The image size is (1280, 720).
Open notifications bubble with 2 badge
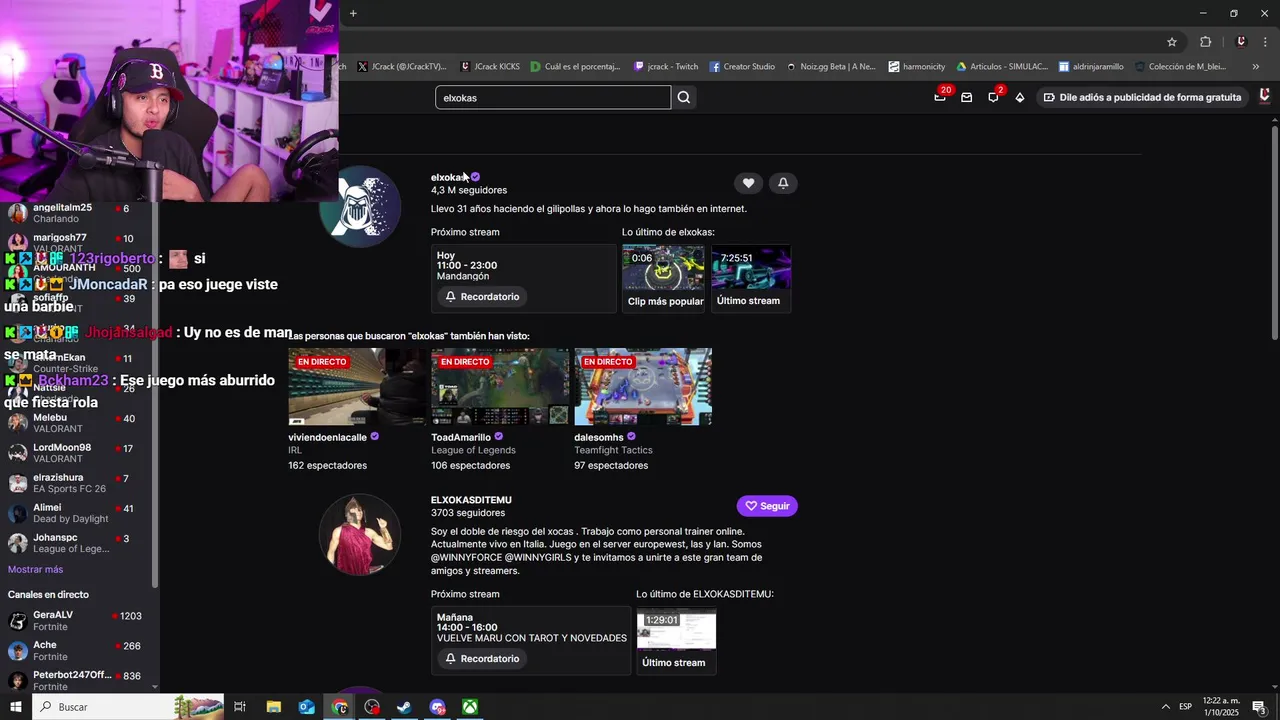(x=993, y=97)
